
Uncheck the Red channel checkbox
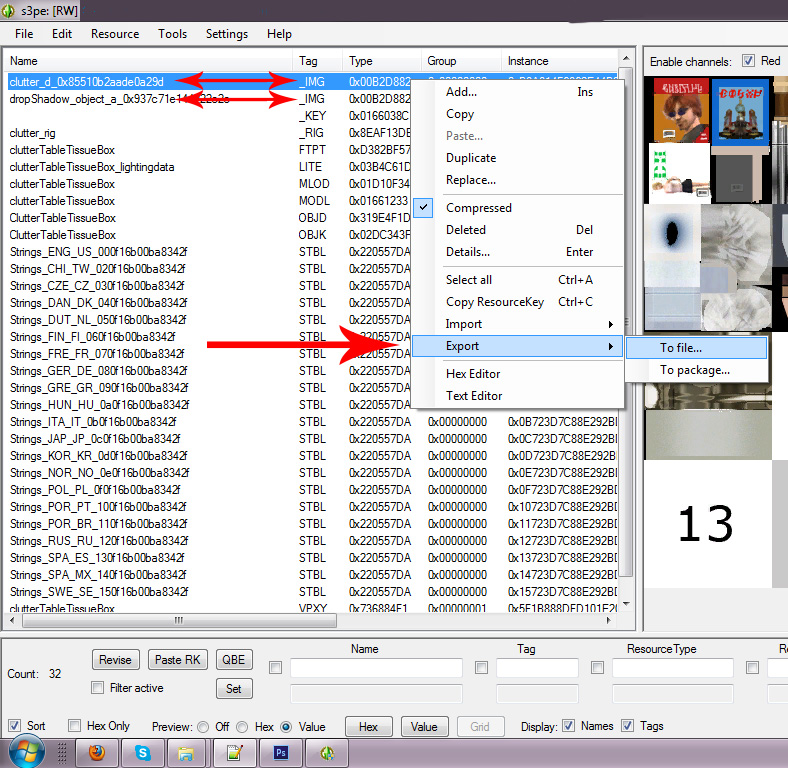point(748,61)
